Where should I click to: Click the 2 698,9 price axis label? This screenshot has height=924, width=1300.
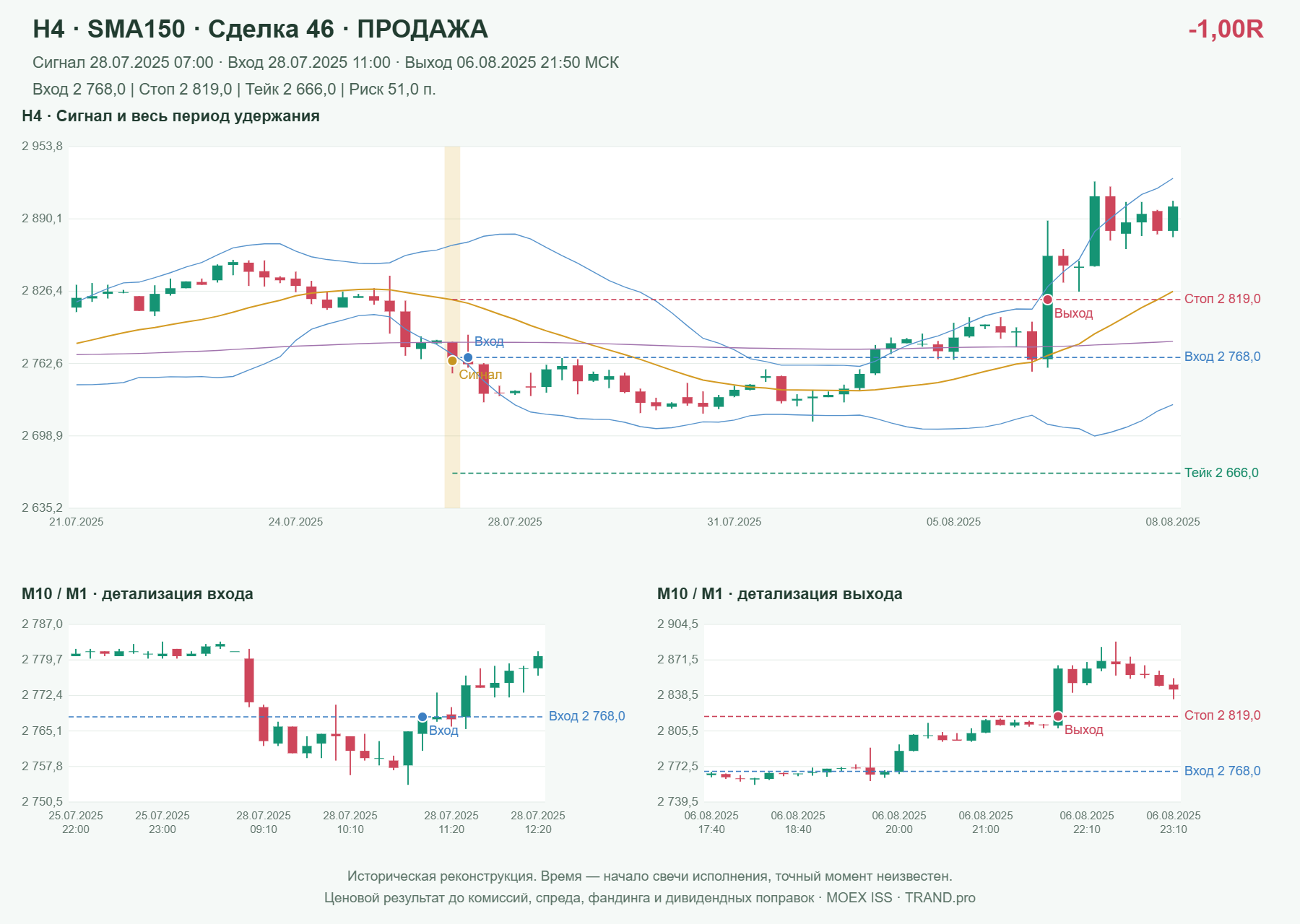click(x=42, y=435)
